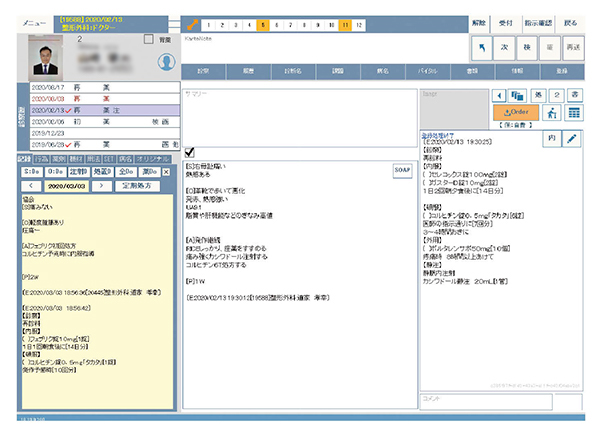Select page 11 in the numbered page strip
The height and width of the screenshot is (436, 600).
point(344,23)
